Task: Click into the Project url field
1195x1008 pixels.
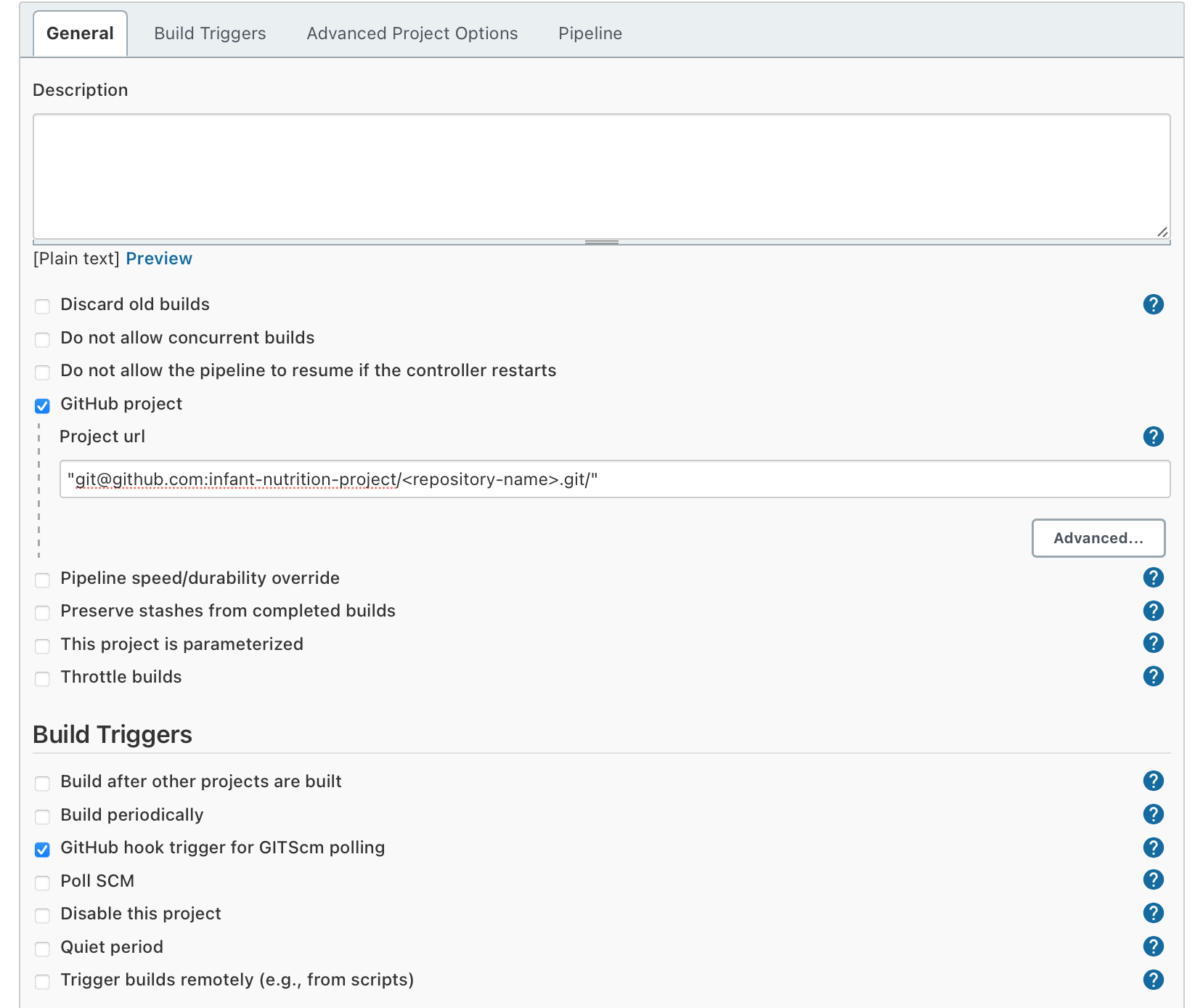Action: 615,479
